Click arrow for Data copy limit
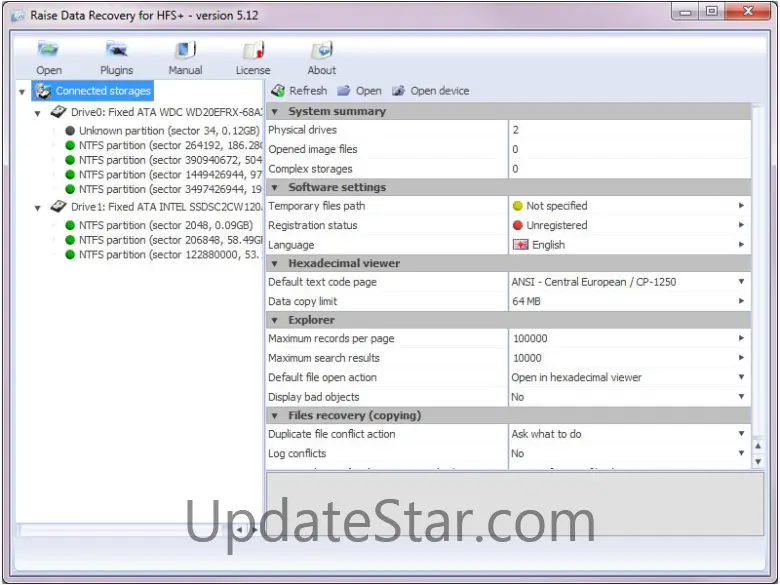The height and width of the screenshot is (585, 780). coord(741,301)
